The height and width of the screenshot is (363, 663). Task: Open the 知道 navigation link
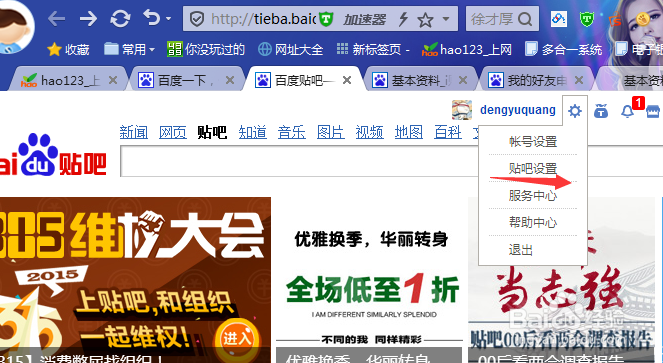coord(252,132)
